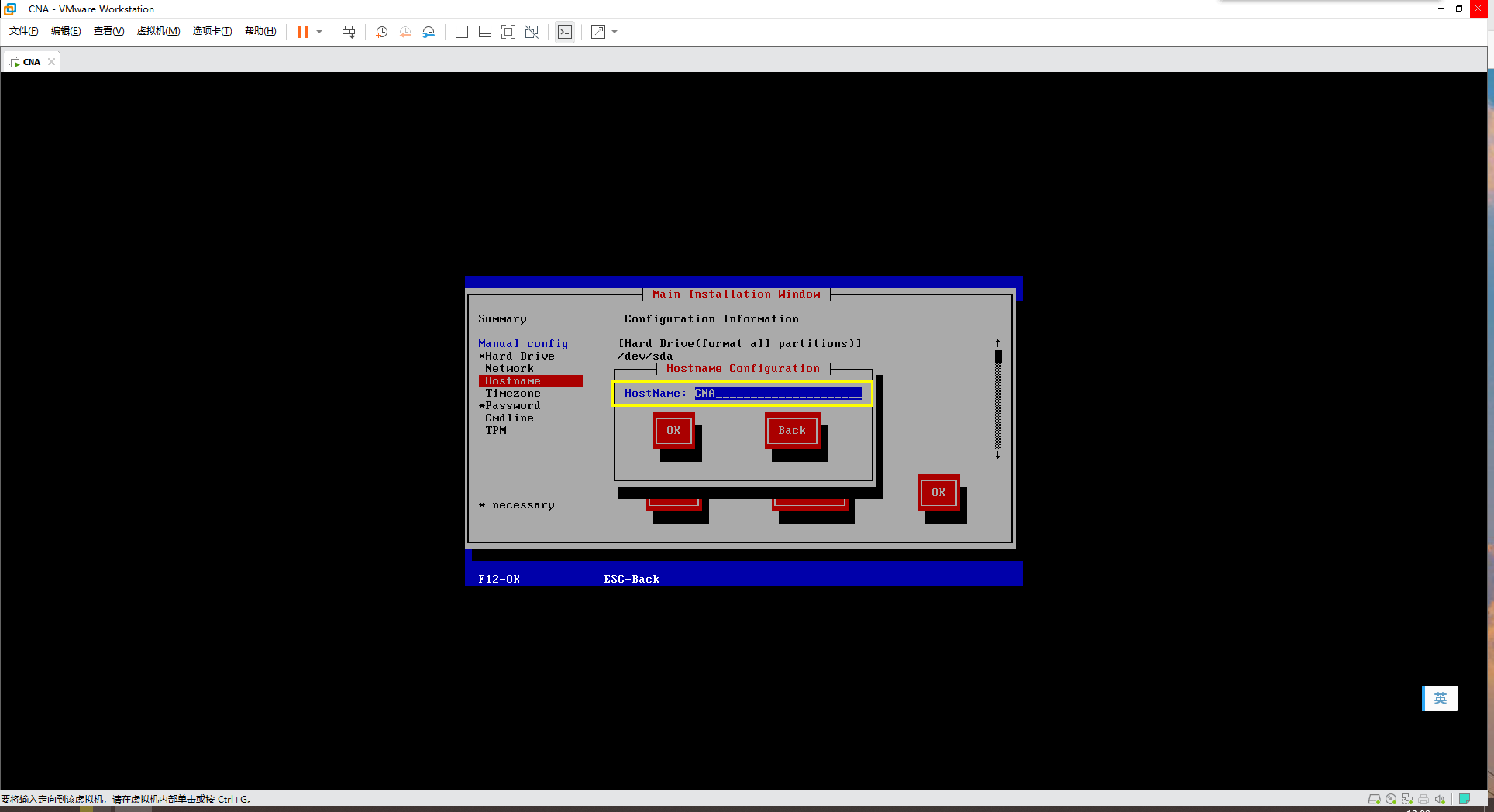Screen dimensions: 1494x812
Task: Toggle the thumbnail bar panel icon
Action: [x=485, y=32]
